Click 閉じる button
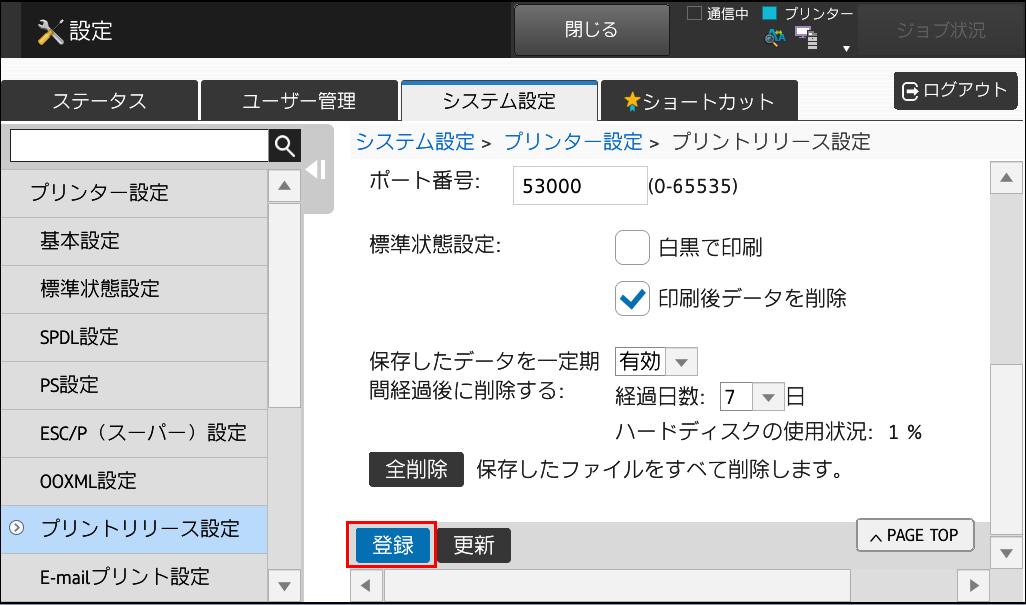 [592, 30]
